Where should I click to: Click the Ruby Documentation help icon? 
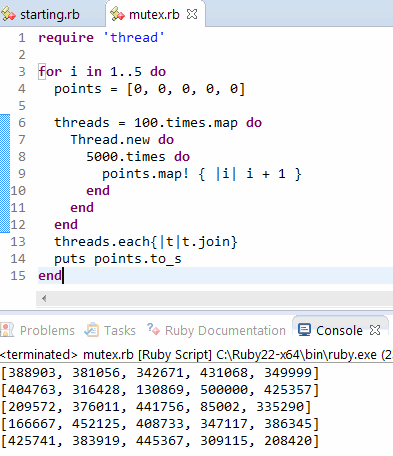click(154, 329)
